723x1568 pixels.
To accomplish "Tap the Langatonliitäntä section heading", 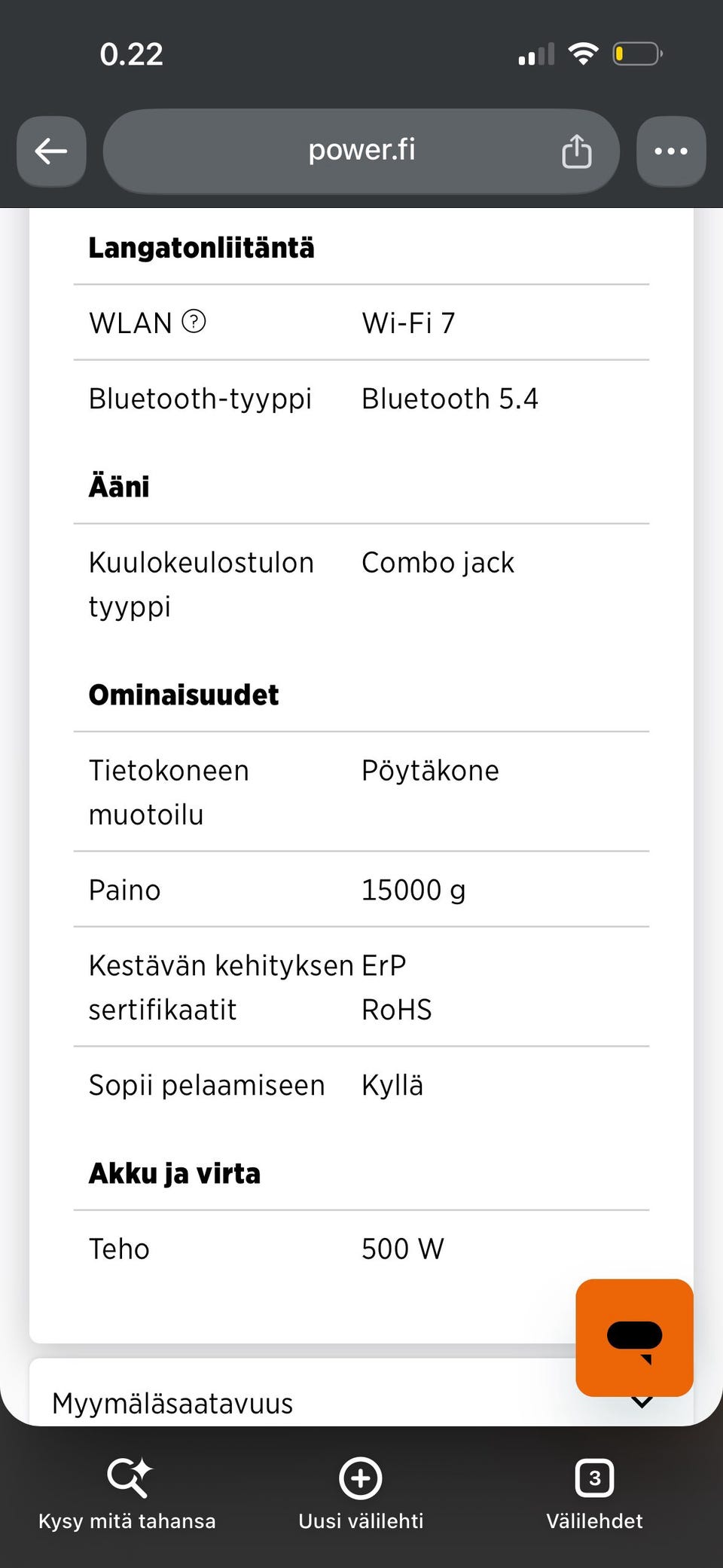I will [x=201, y=248].
